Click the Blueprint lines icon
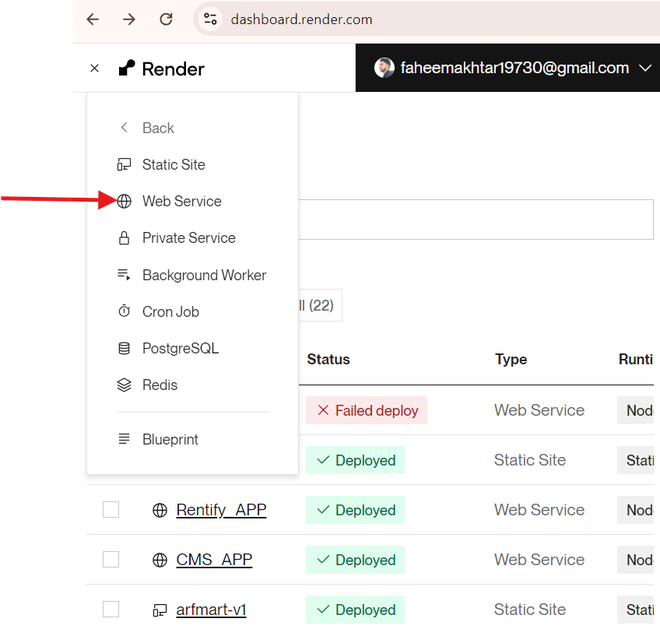 click(x=124, y=439)
